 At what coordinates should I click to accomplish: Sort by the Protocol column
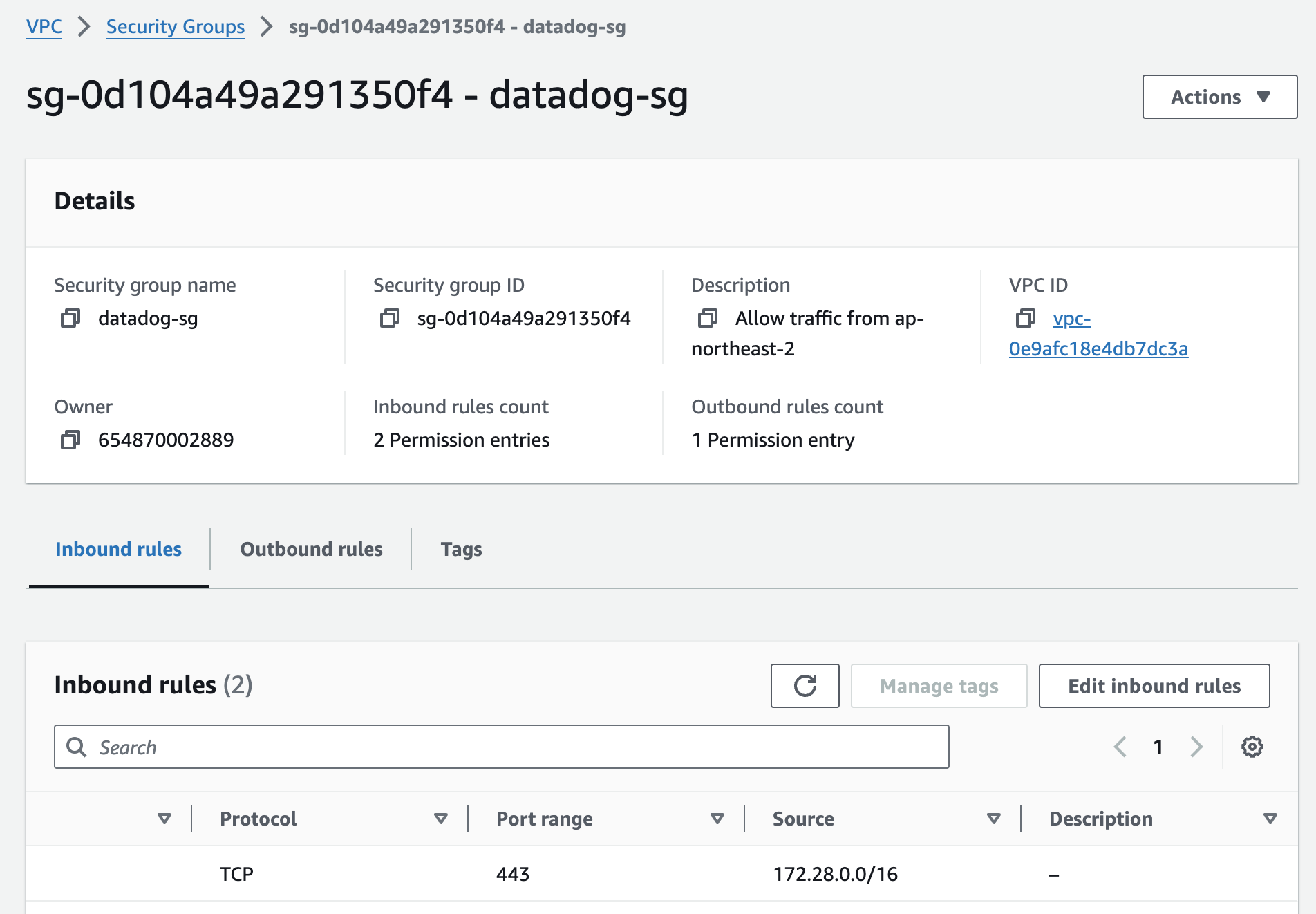coord(440,819)
